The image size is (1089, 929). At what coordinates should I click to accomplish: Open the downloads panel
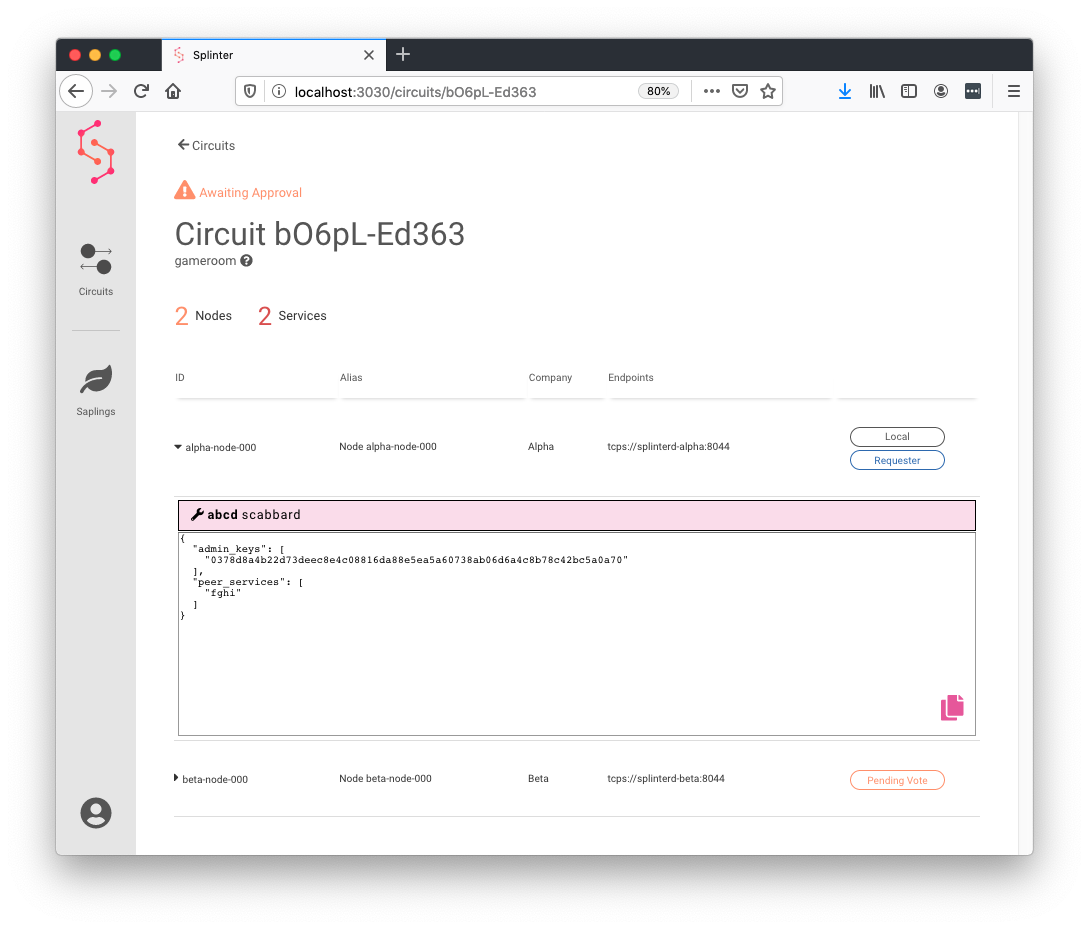(845, 91)
